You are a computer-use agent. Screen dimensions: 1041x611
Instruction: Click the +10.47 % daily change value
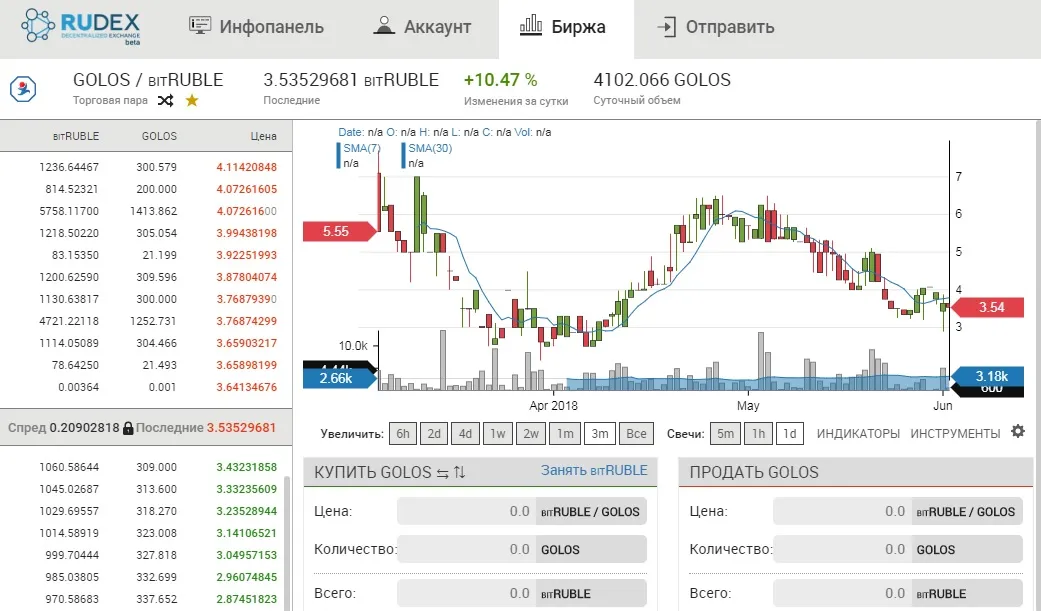point(501,80)
